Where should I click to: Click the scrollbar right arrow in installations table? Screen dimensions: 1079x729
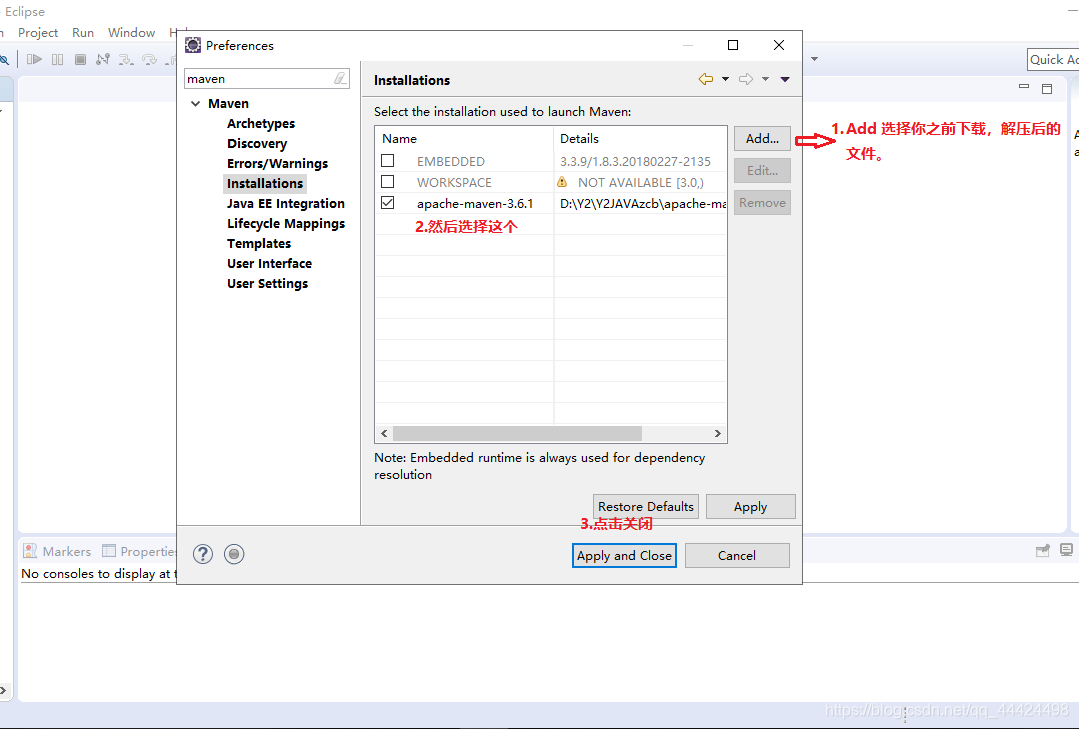pyautogui.click(x=718, y=434)
